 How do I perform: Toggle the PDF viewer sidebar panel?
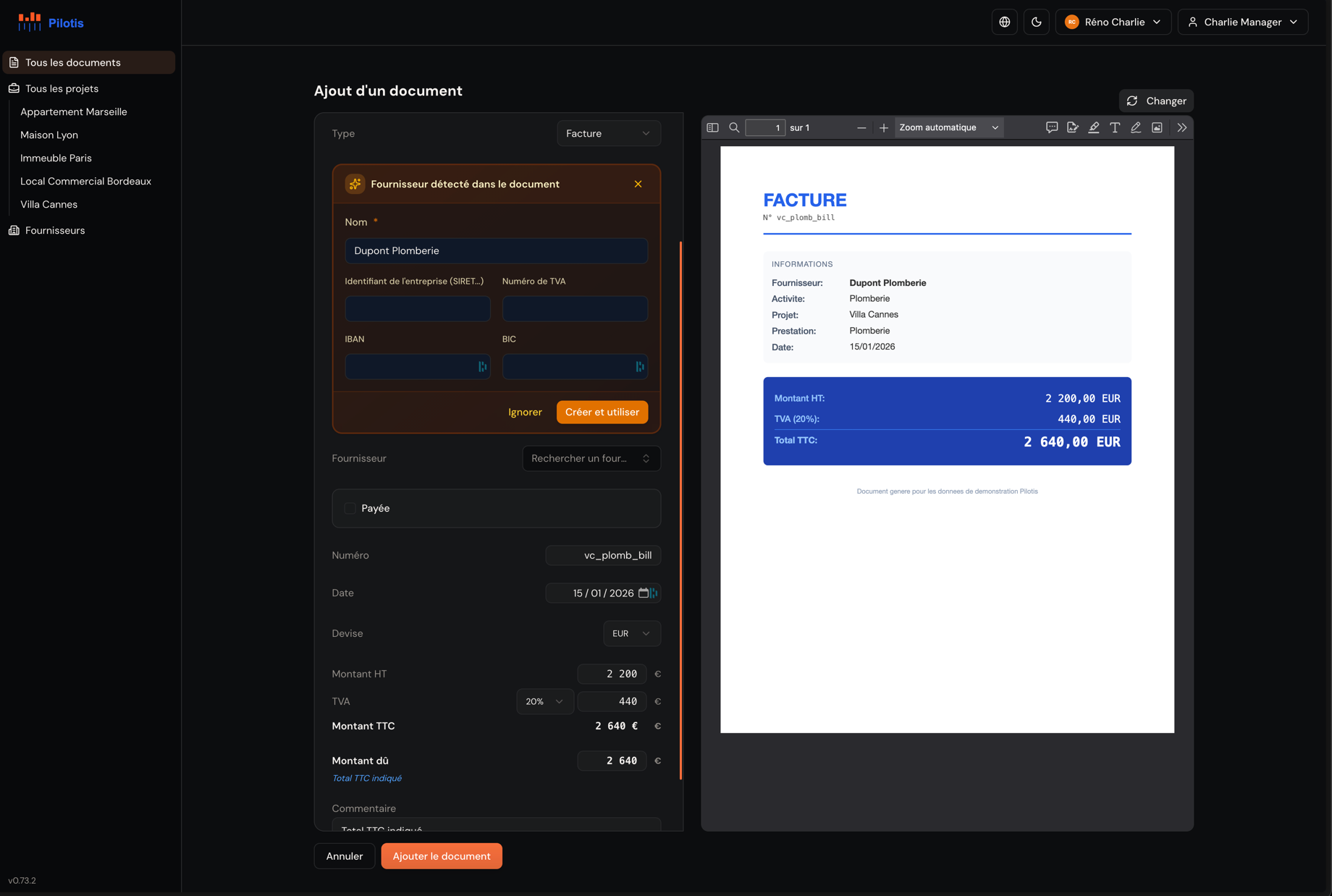click(x=712, y=127)
